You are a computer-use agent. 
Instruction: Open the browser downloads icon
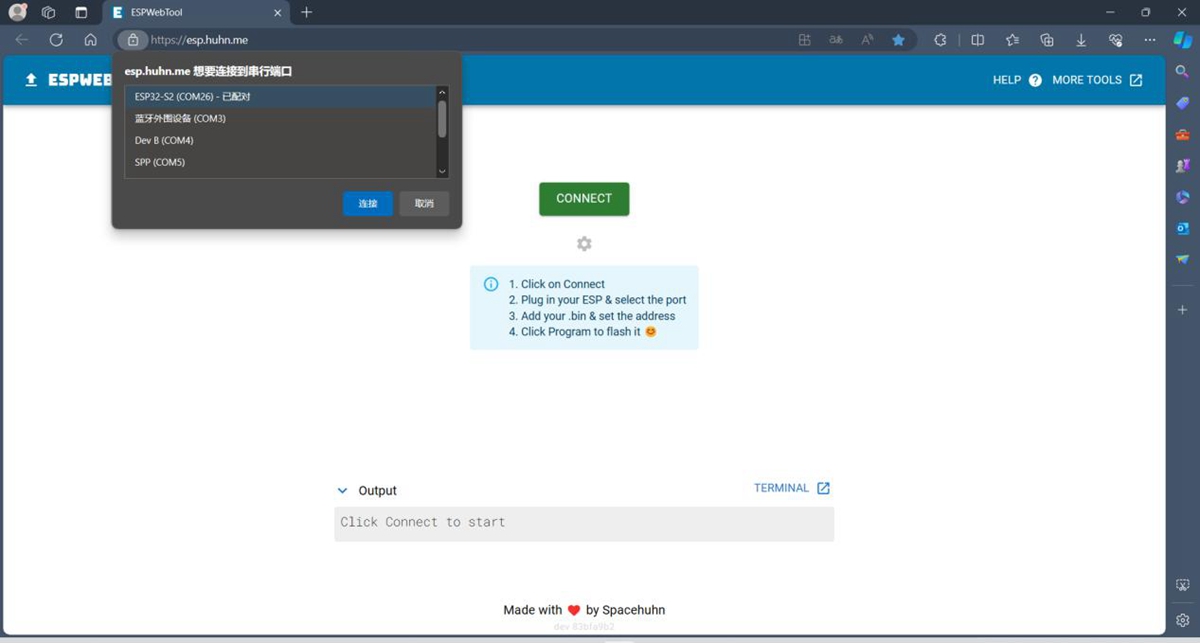(x=1081, y=40)
